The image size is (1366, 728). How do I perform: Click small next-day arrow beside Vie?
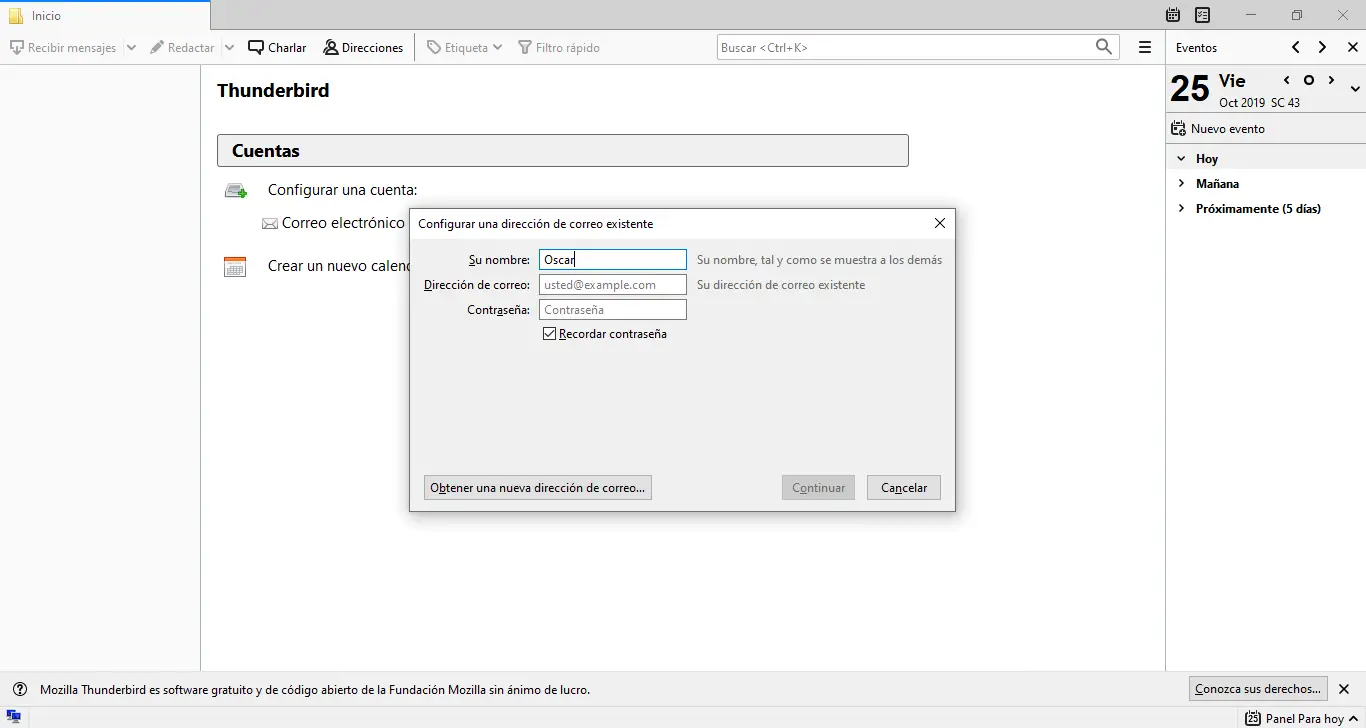(x=1331, y=80)
